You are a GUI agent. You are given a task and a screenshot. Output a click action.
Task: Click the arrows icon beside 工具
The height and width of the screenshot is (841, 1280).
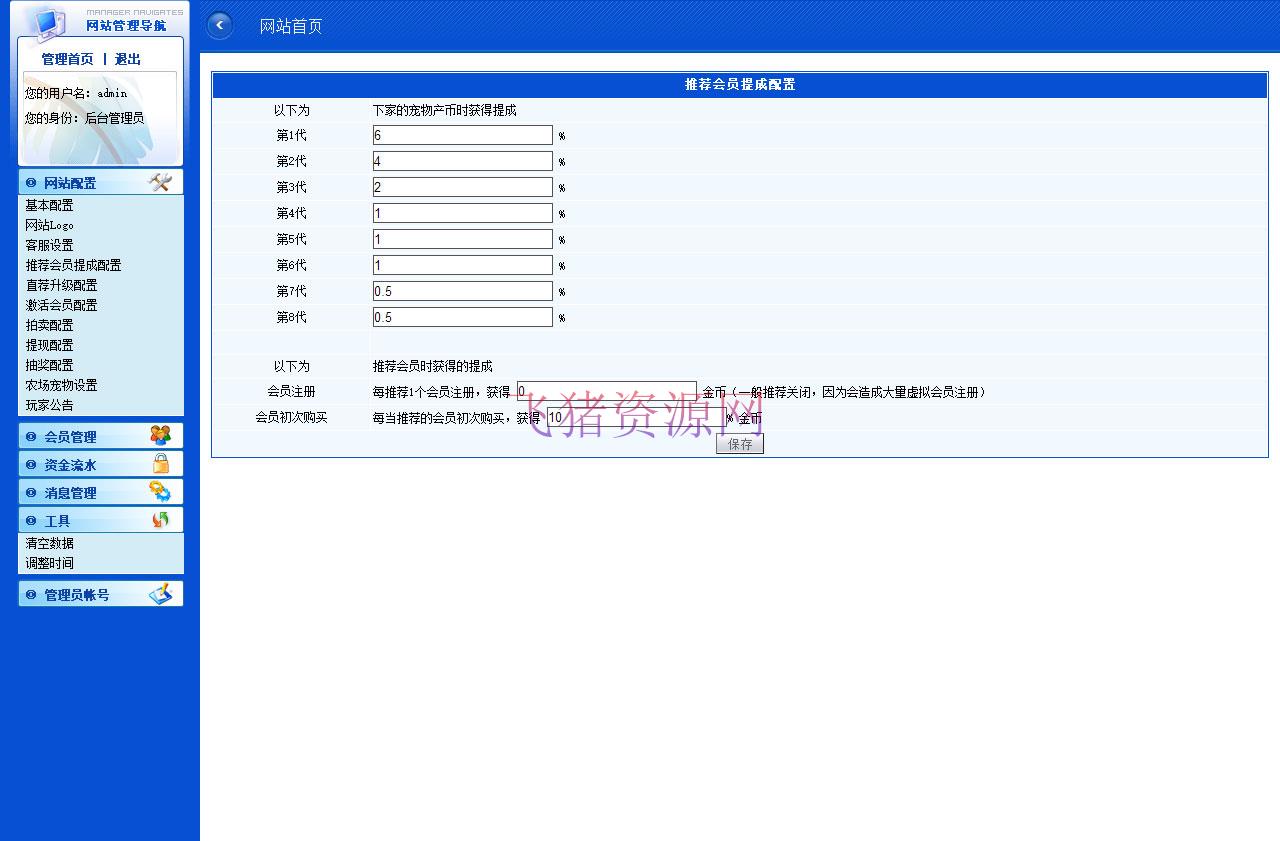(x=160, y=520)
